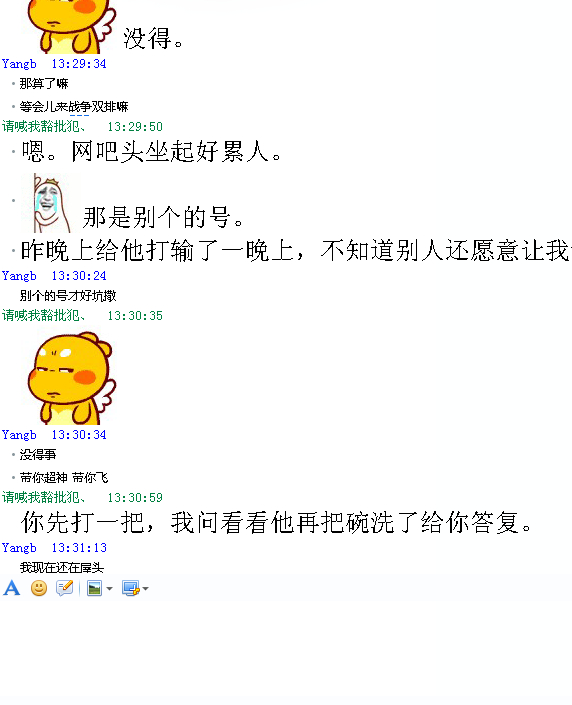Image resolution: width=572 pixels, height=705 pixels.
Task: Expand the send picture dropdown arrow
Action: [x=109, y=589]
